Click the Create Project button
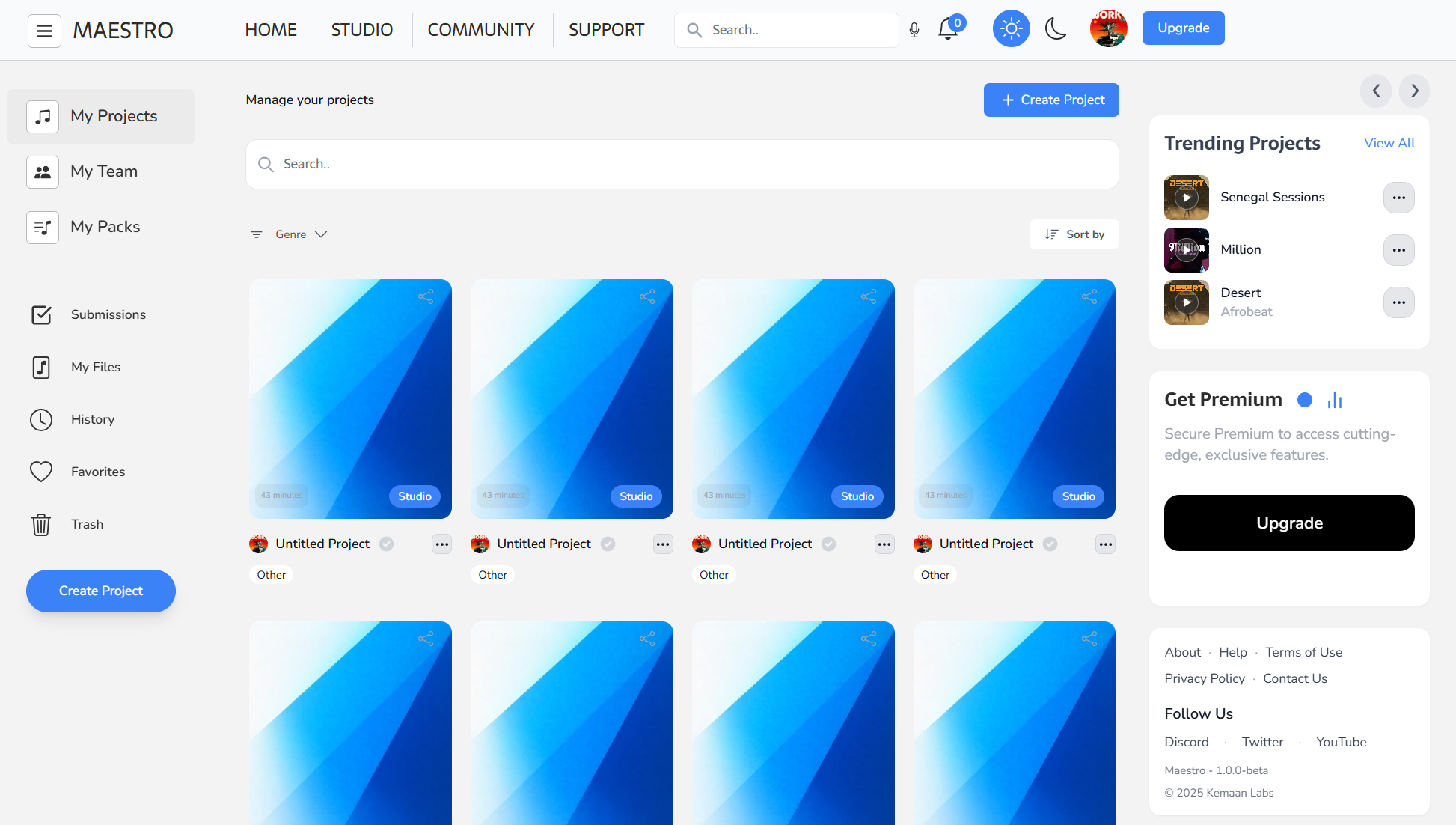 tap(1051, 100)
